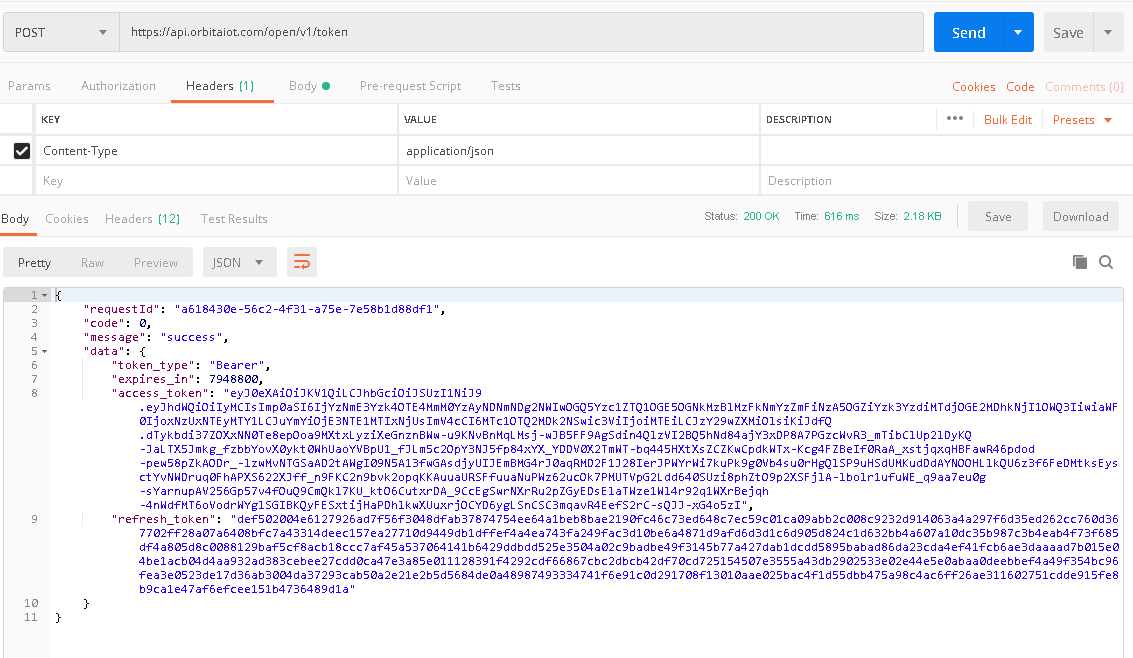Viewport: 1133px width, 658px height.
Task: Uncheck the Content-Type header checkbox
Action: coord(21,151)
